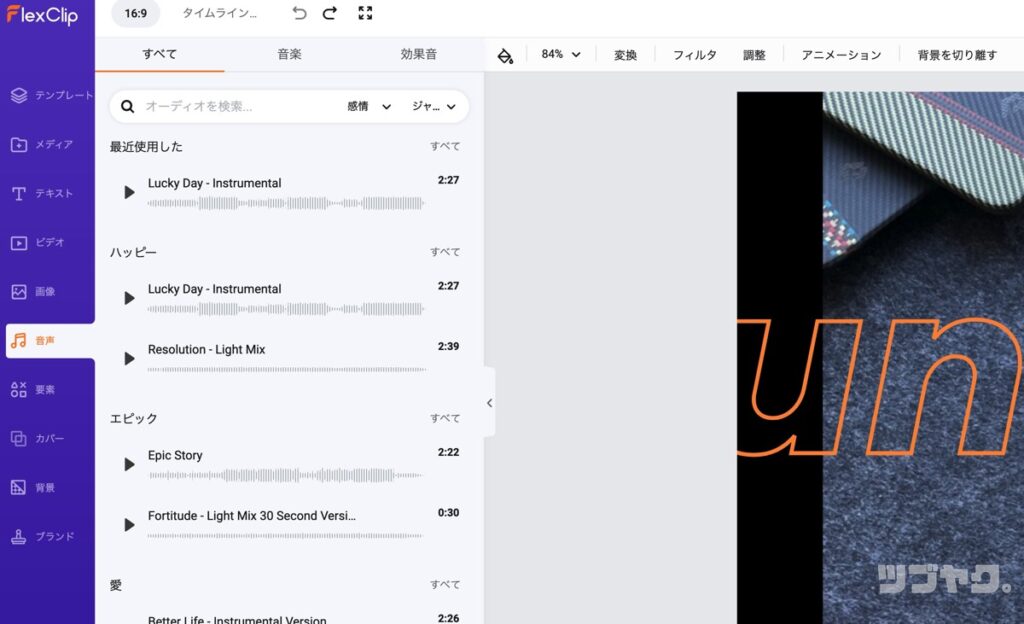Show all ハッピー (Happy) tracks
Image resolution: width=1024 pixels, height=624 pixels.
(445, 252)
